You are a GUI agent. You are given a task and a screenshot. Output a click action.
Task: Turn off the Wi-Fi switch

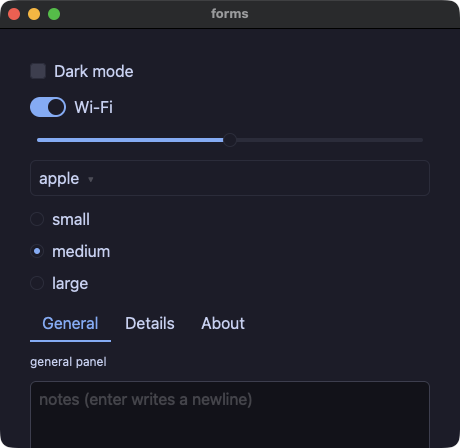click(x=48, y=107)
